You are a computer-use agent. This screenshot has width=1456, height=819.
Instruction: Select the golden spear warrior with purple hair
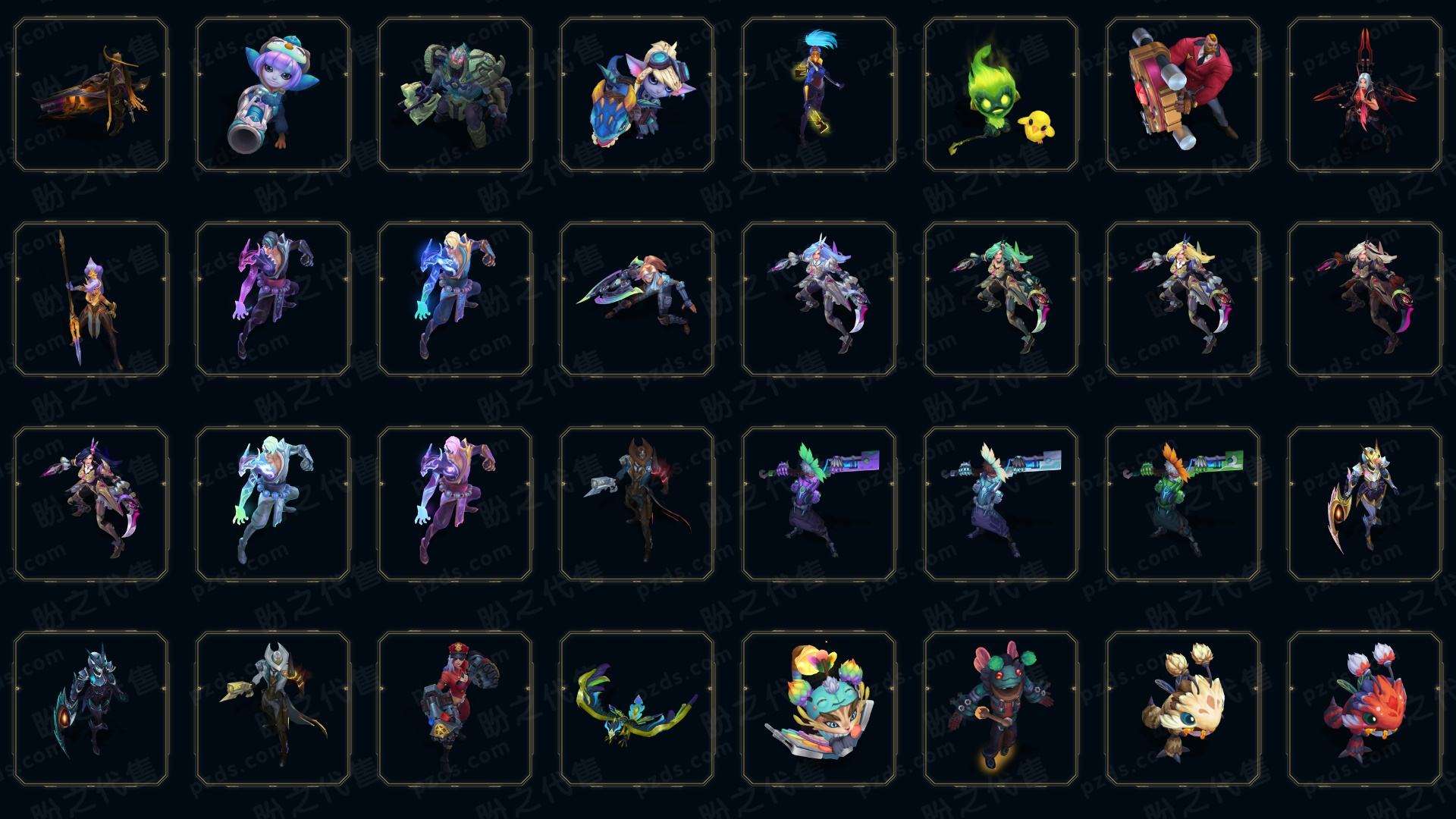(x=90, y=299)
